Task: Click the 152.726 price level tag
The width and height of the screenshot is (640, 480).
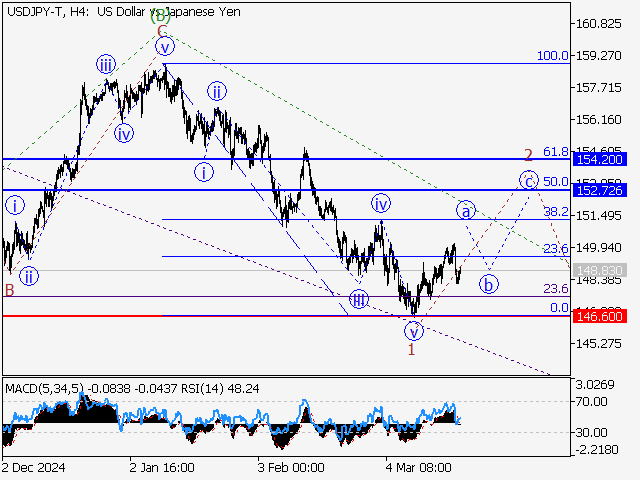Action: (x=599, y=190)
